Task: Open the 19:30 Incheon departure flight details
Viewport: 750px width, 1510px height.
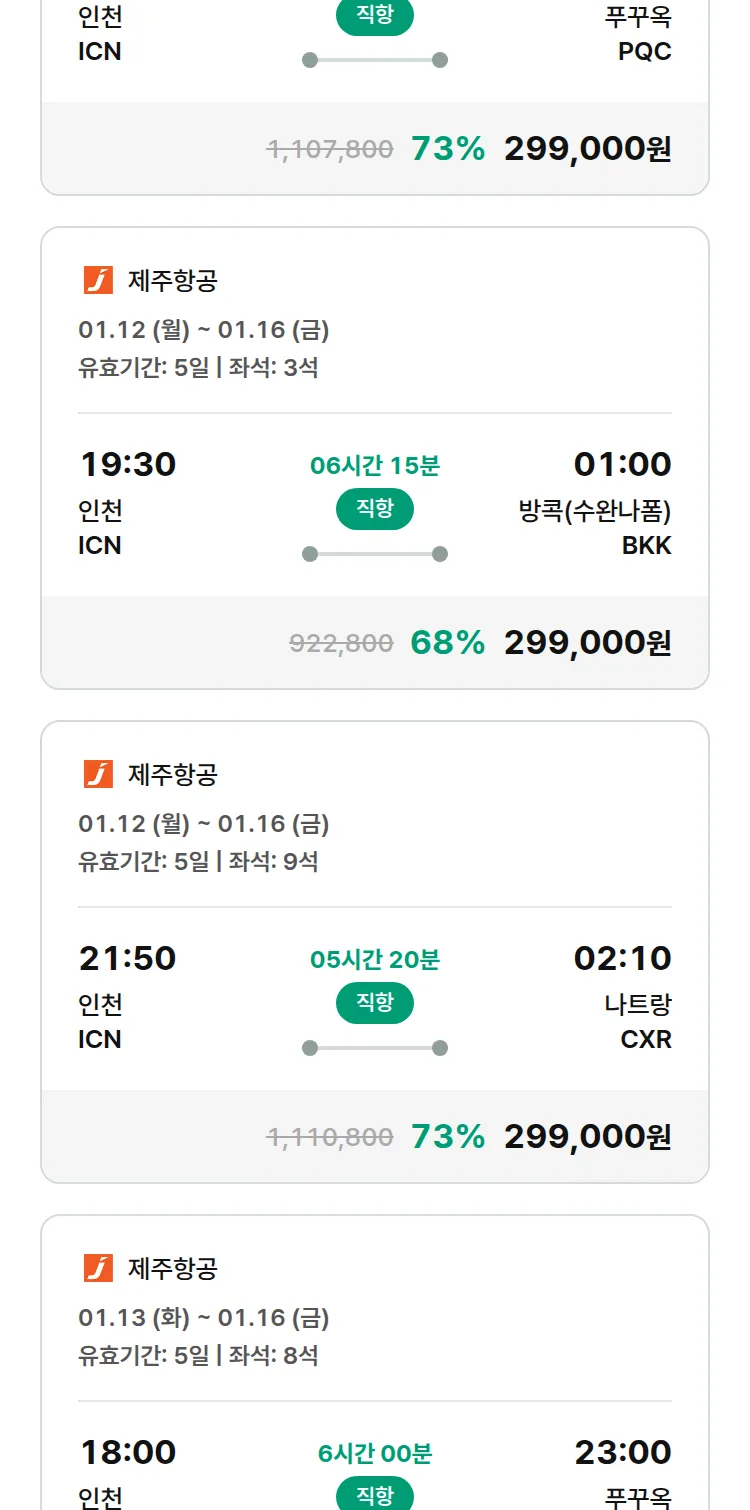Action: click(x=127, y=465)
